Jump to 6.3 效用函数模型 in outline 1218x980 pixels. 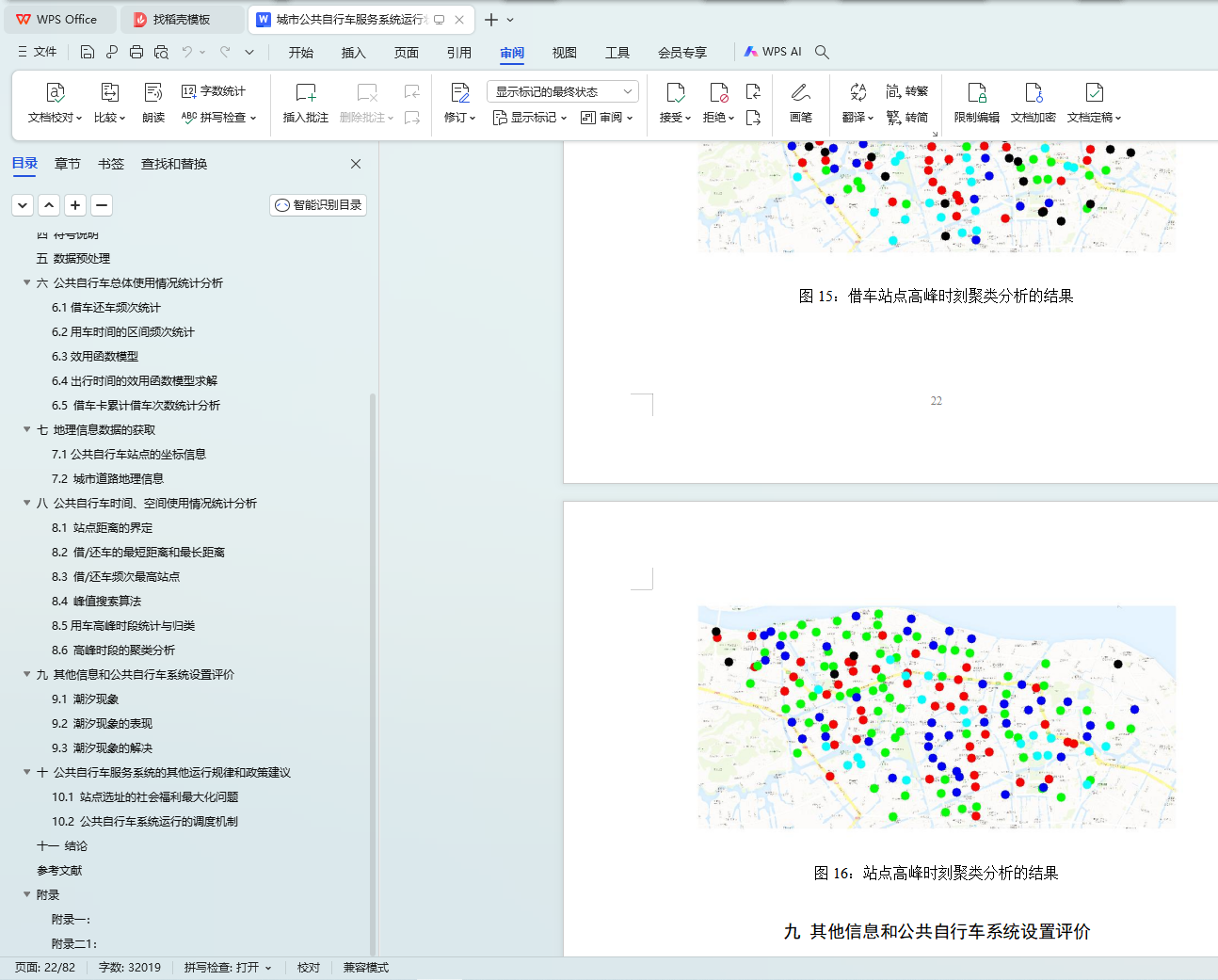(x=95, y=356)
